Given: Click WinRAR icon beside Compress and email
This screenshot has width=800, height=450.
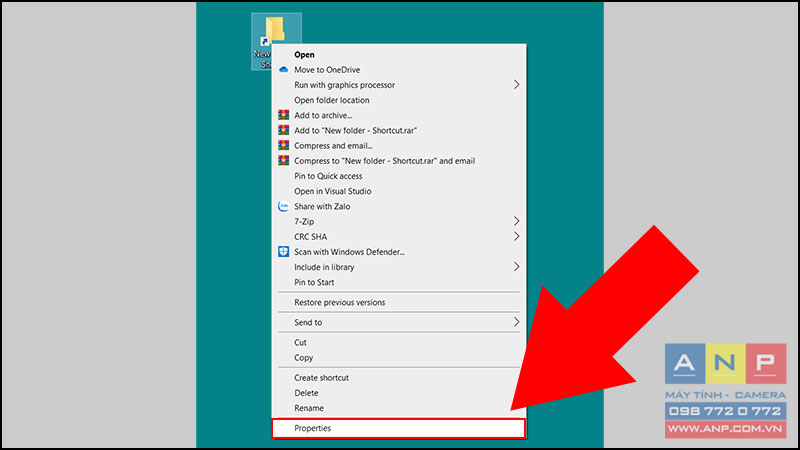Looking at the screenshot, I should (284, 145).
